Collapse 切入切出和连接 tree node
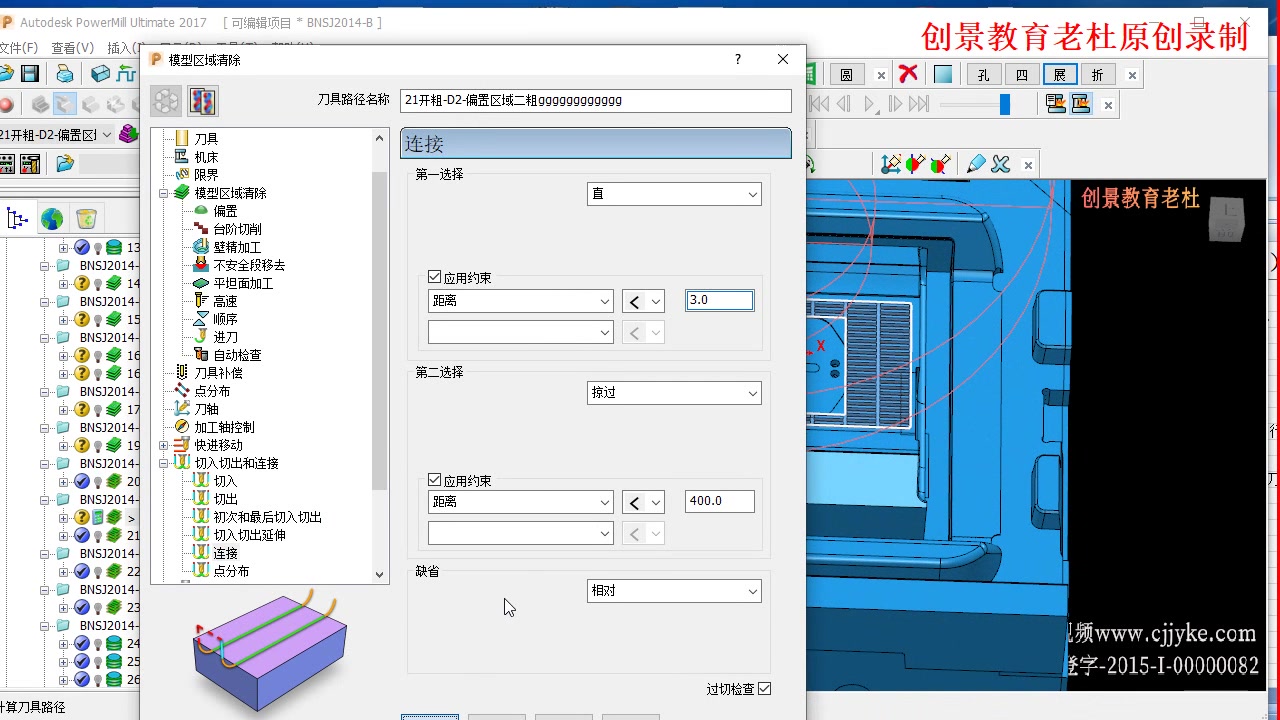Image resolution: width=1280 pixels, height=720 pixels. pyautogui.click(x=164, y=463)
